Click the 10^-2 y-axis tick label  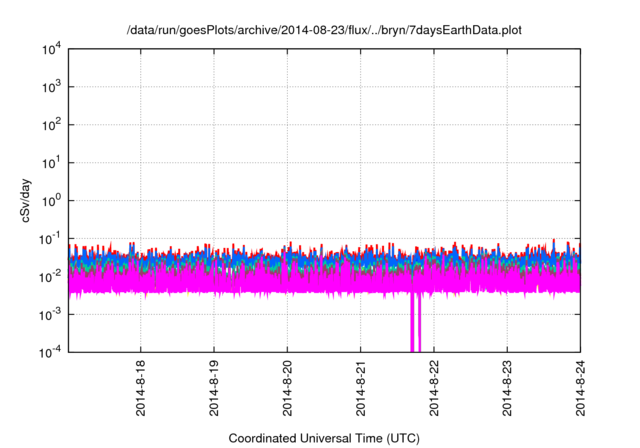(51, 277)
